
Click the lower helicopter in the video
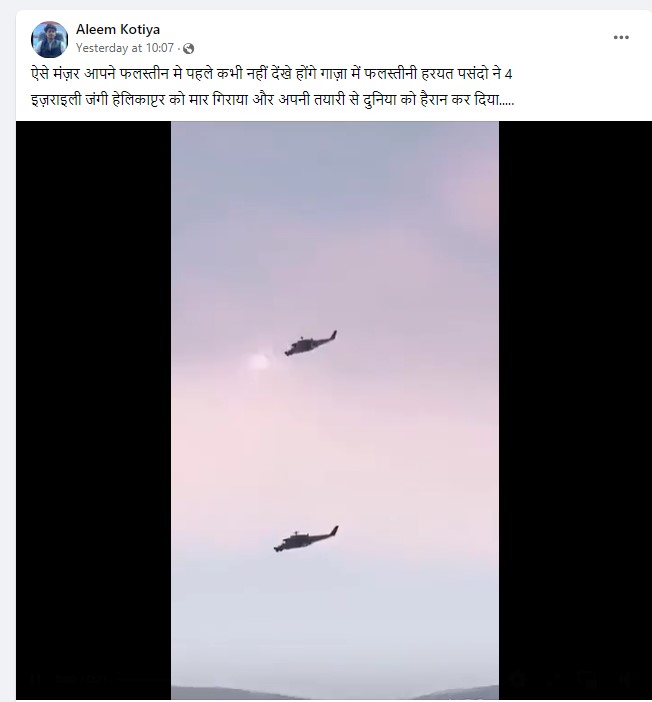point(306,539)
